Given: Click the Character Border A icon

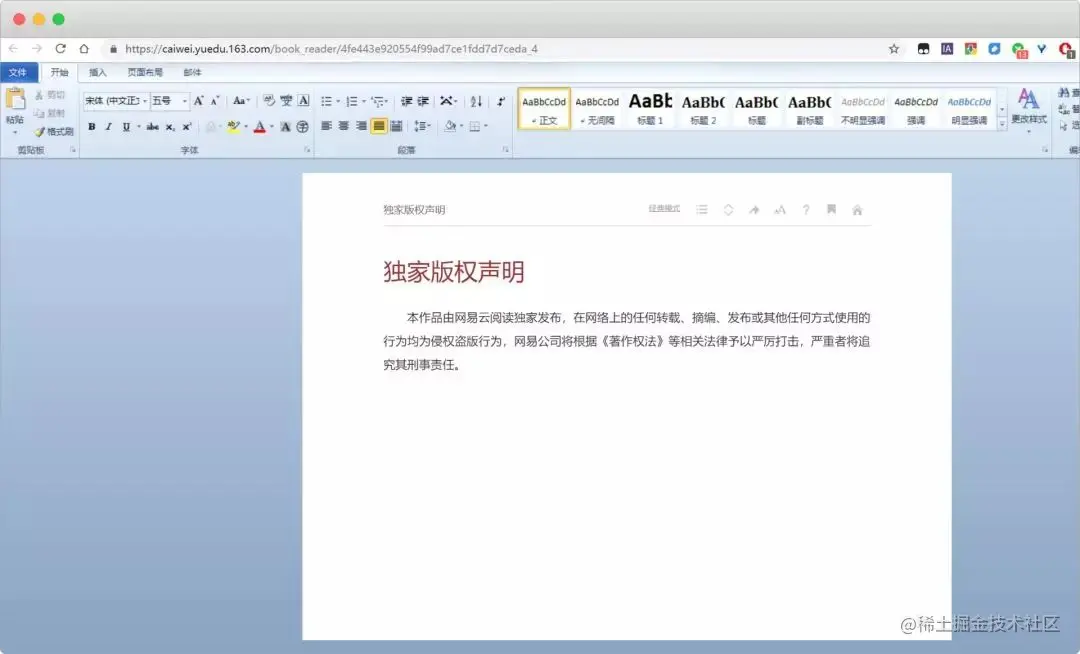Looking at the screenshot, I should click(x=303, y=101).
